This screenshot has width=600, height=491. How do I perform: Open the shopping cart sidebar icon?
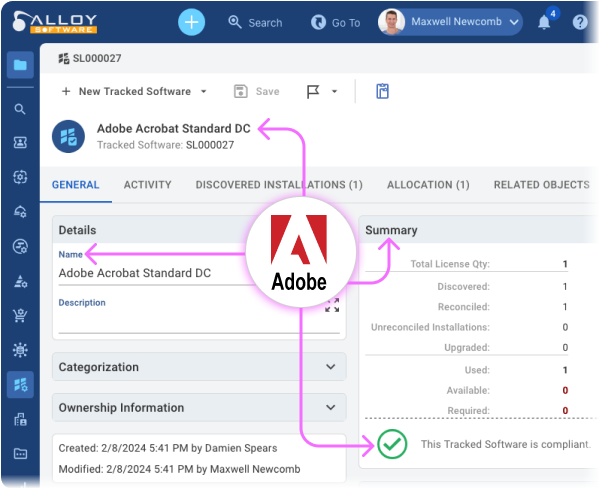20,315
